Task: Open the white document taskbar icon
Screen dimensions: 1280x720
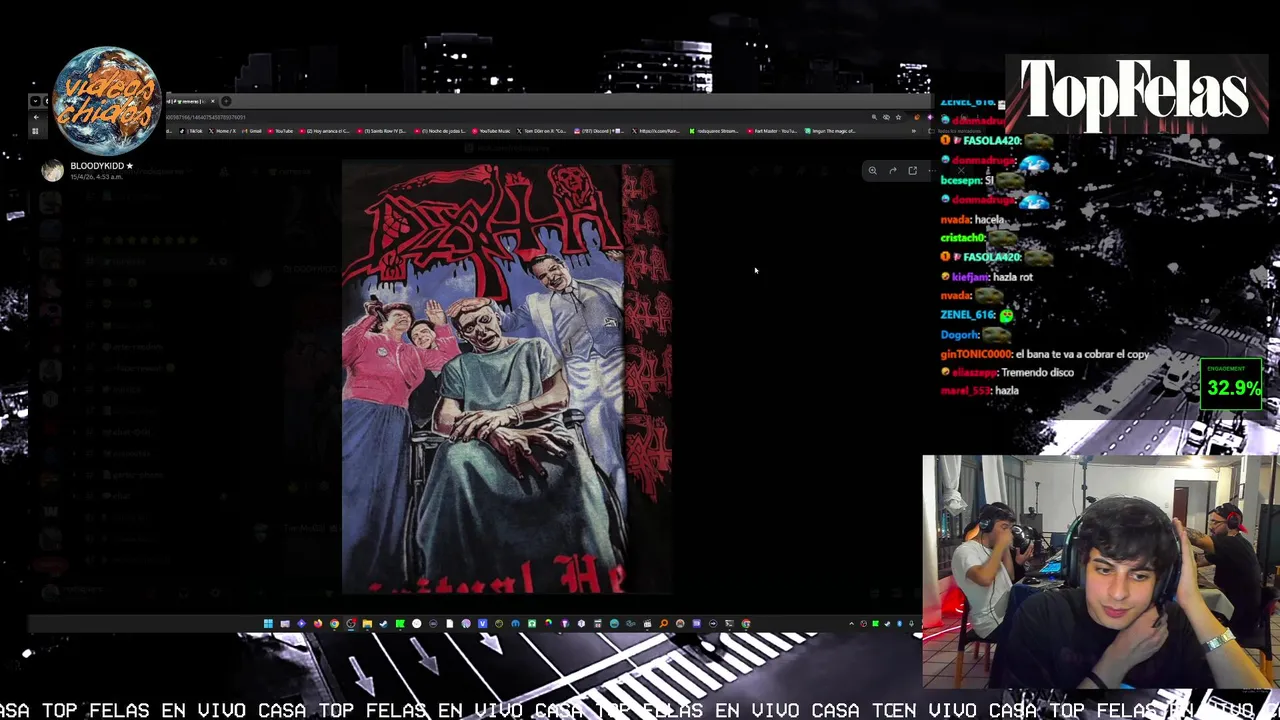Action: click(449, 624)
